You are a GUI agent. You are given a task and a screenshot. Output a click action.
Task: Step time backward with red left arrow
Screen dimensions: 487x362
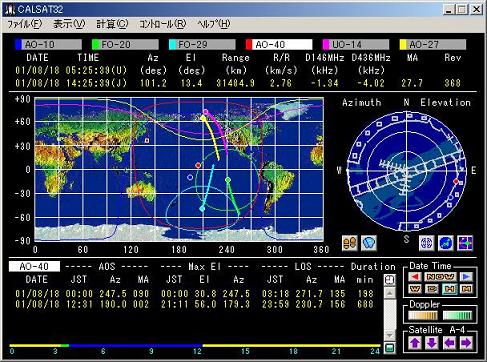(x=415, y=277)
